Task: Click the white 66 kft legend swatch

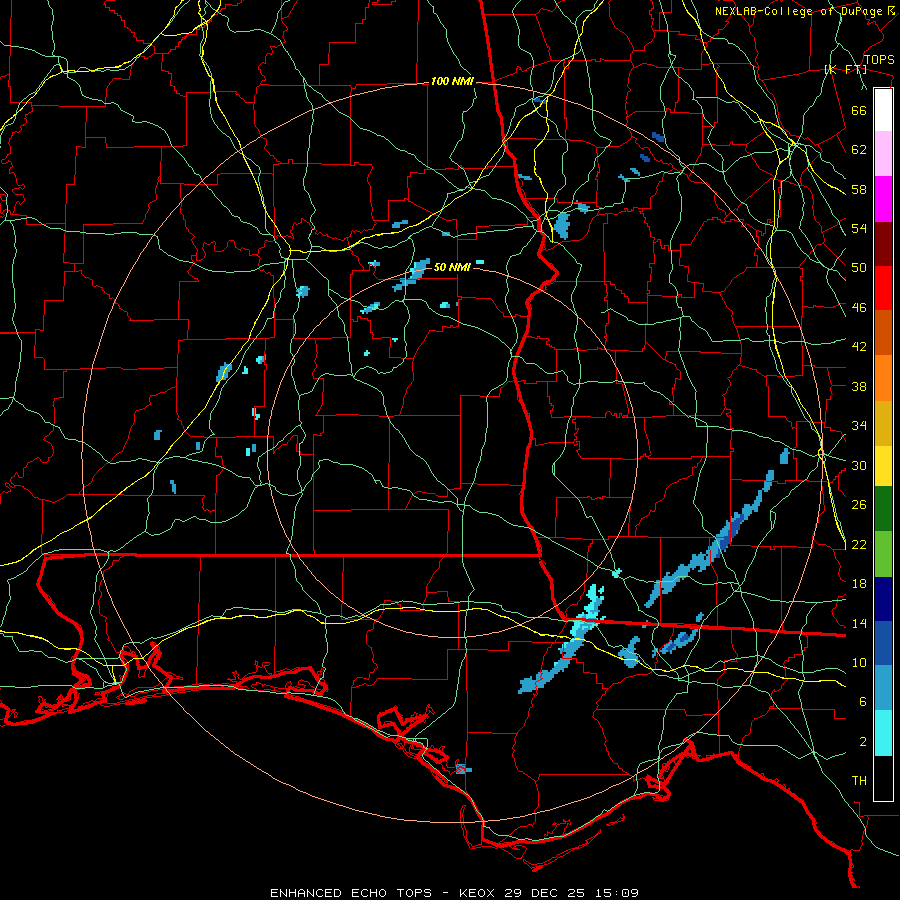Action: (883, 110)
